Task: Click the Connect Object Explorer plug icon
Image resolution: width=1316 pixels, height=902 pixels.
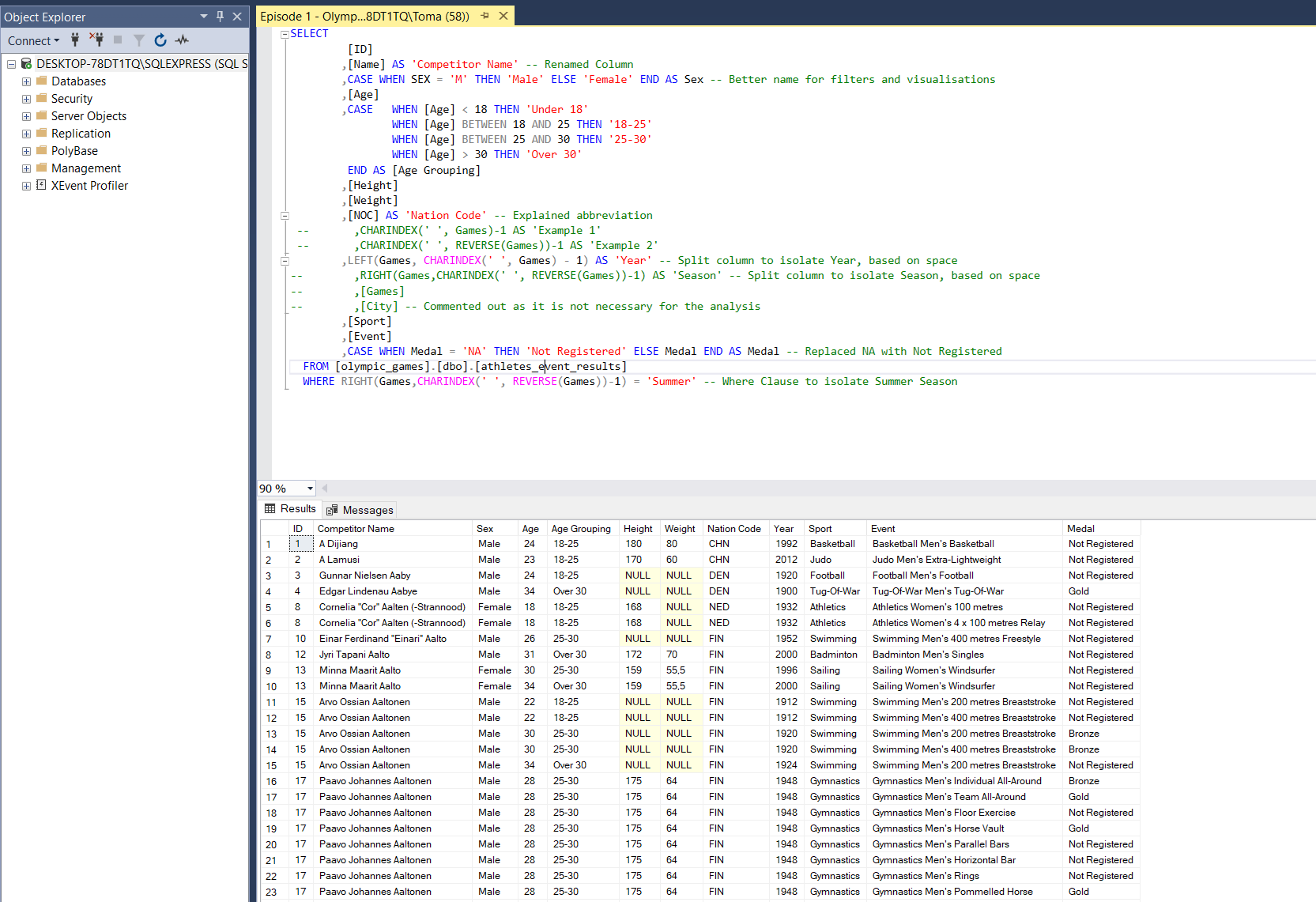Action: point(75,40)
